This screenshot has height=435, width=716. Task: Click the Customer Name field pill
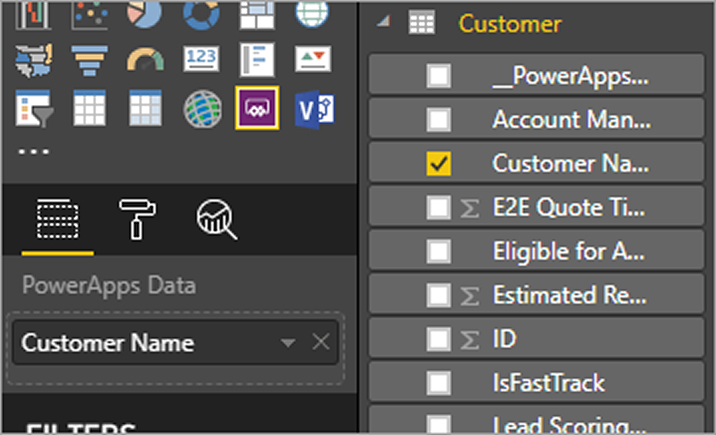(175, 342)
